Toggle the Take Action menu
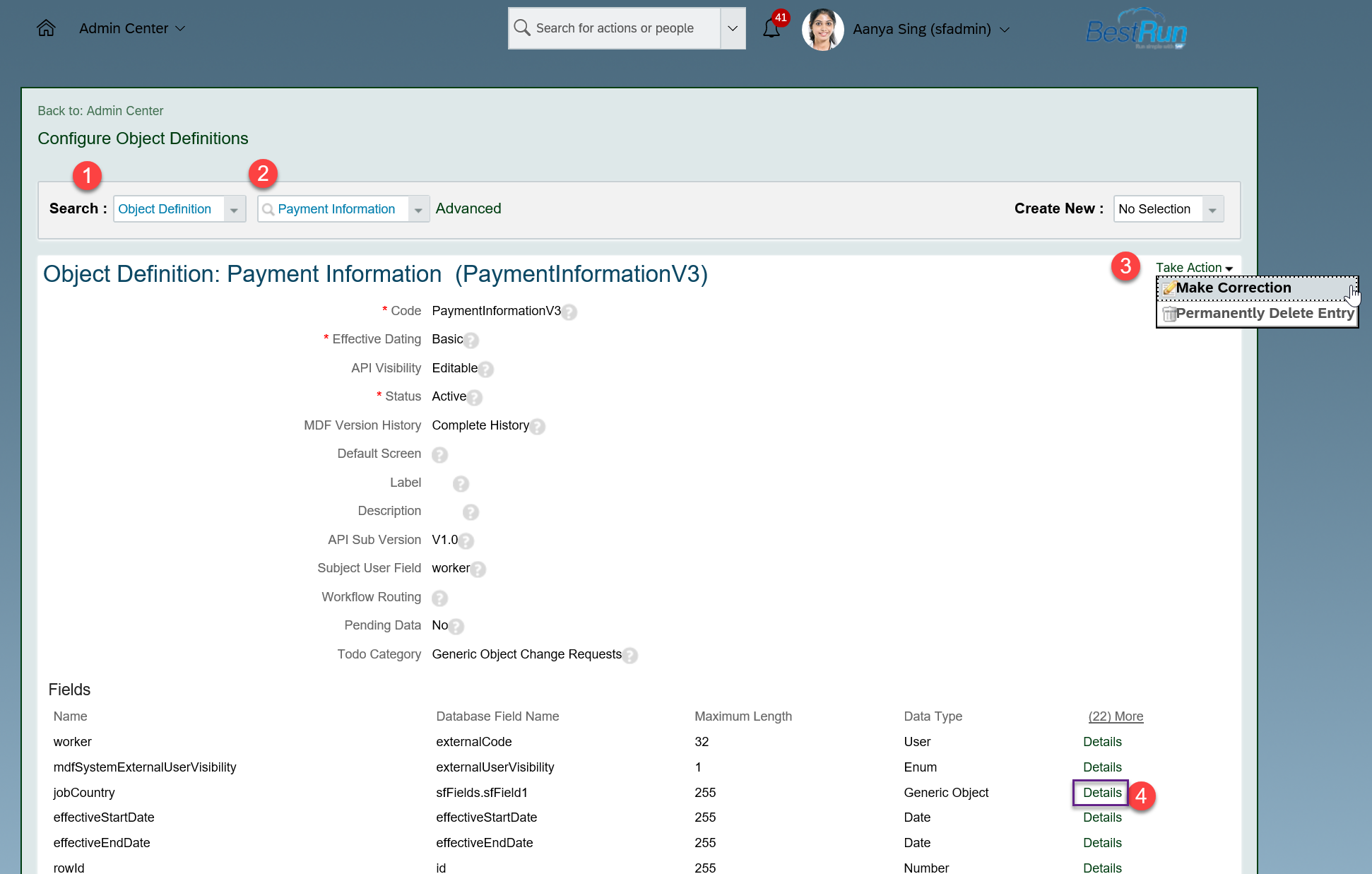The width and height of the screenshot is (1372, 874). click(1194, 268)
